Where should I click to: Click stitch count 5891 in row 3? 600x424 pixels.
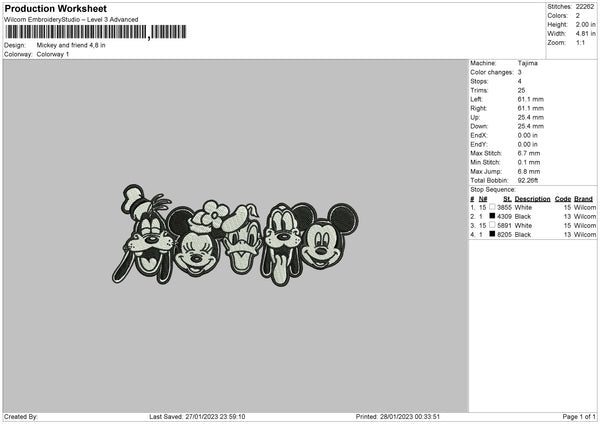pyautogui.click(x=504, y=226)
